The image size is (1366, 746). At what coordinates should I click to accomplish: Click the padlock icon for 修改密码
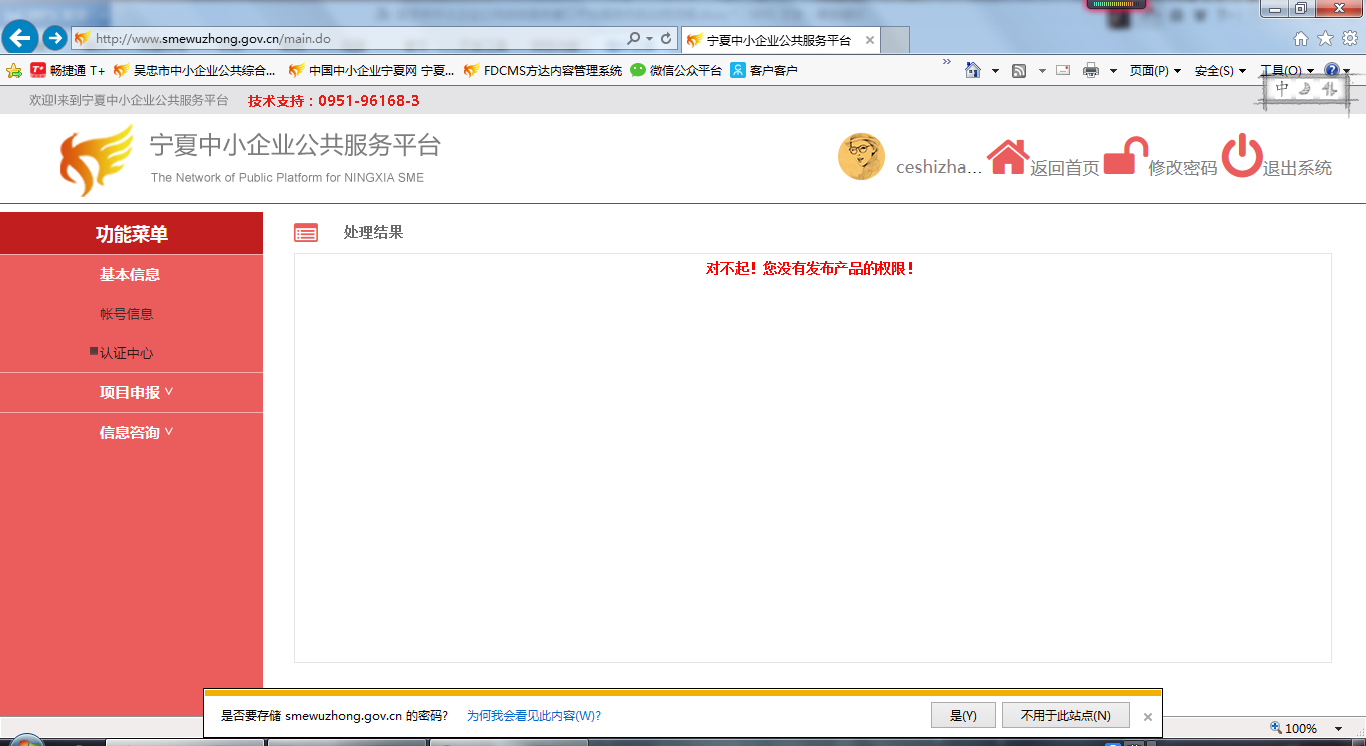tap(1124, 157)
